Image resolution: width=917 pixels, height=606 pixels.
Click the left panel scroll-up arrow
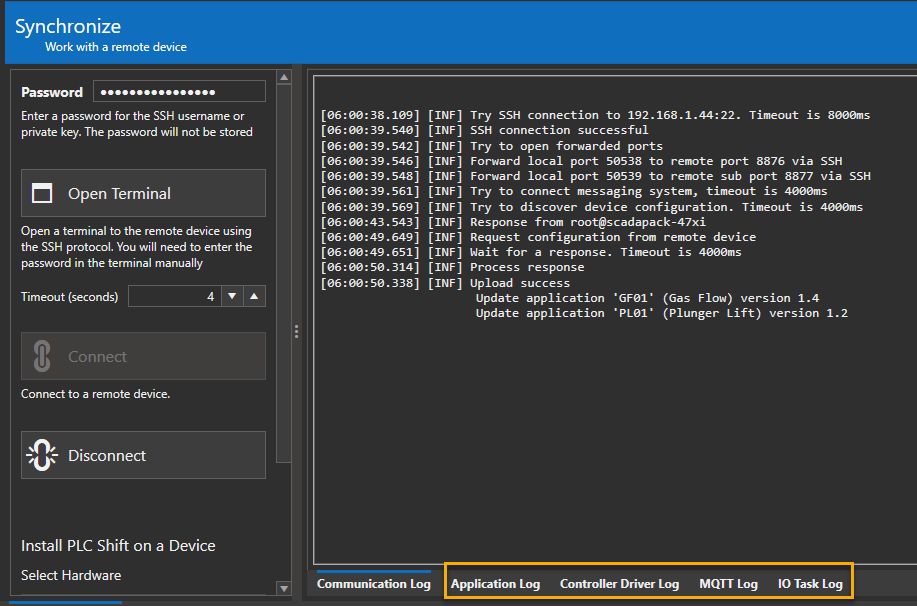284,77
